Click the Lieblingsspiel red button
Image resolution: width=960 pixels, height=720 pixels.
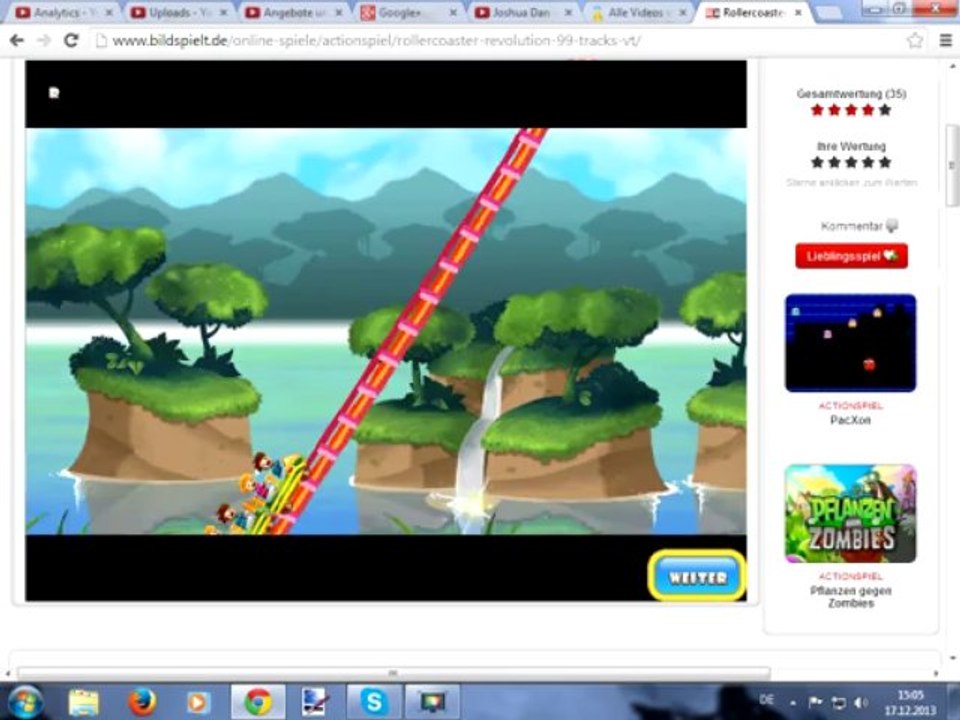coord(851,256)
